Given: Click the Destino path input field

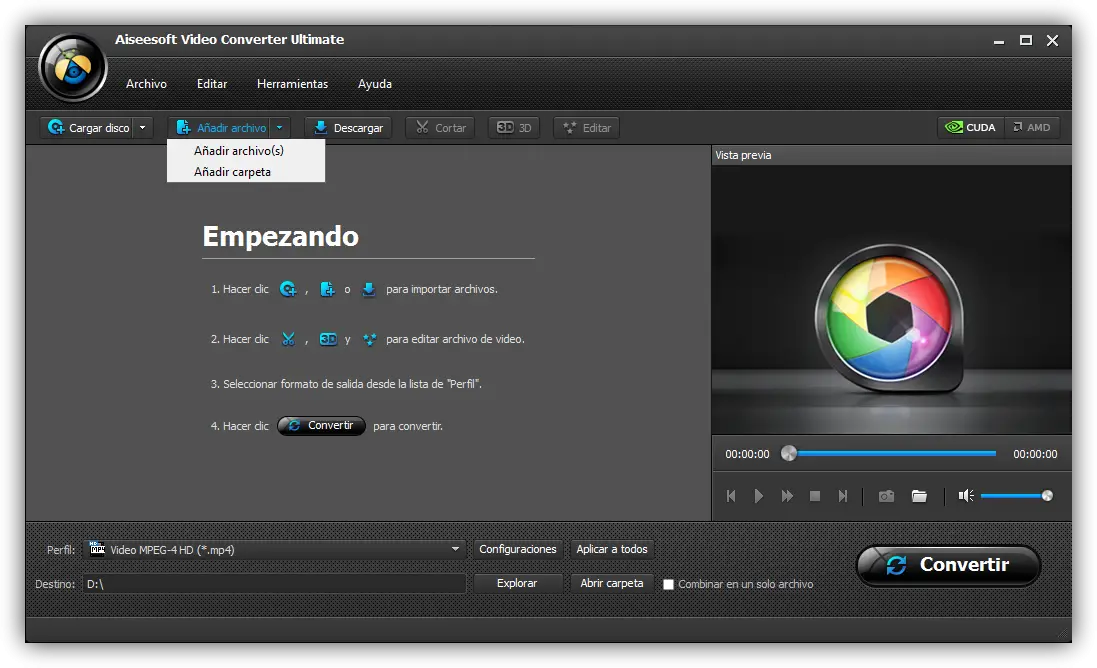Looking at the screenshot, I should 274,583.
